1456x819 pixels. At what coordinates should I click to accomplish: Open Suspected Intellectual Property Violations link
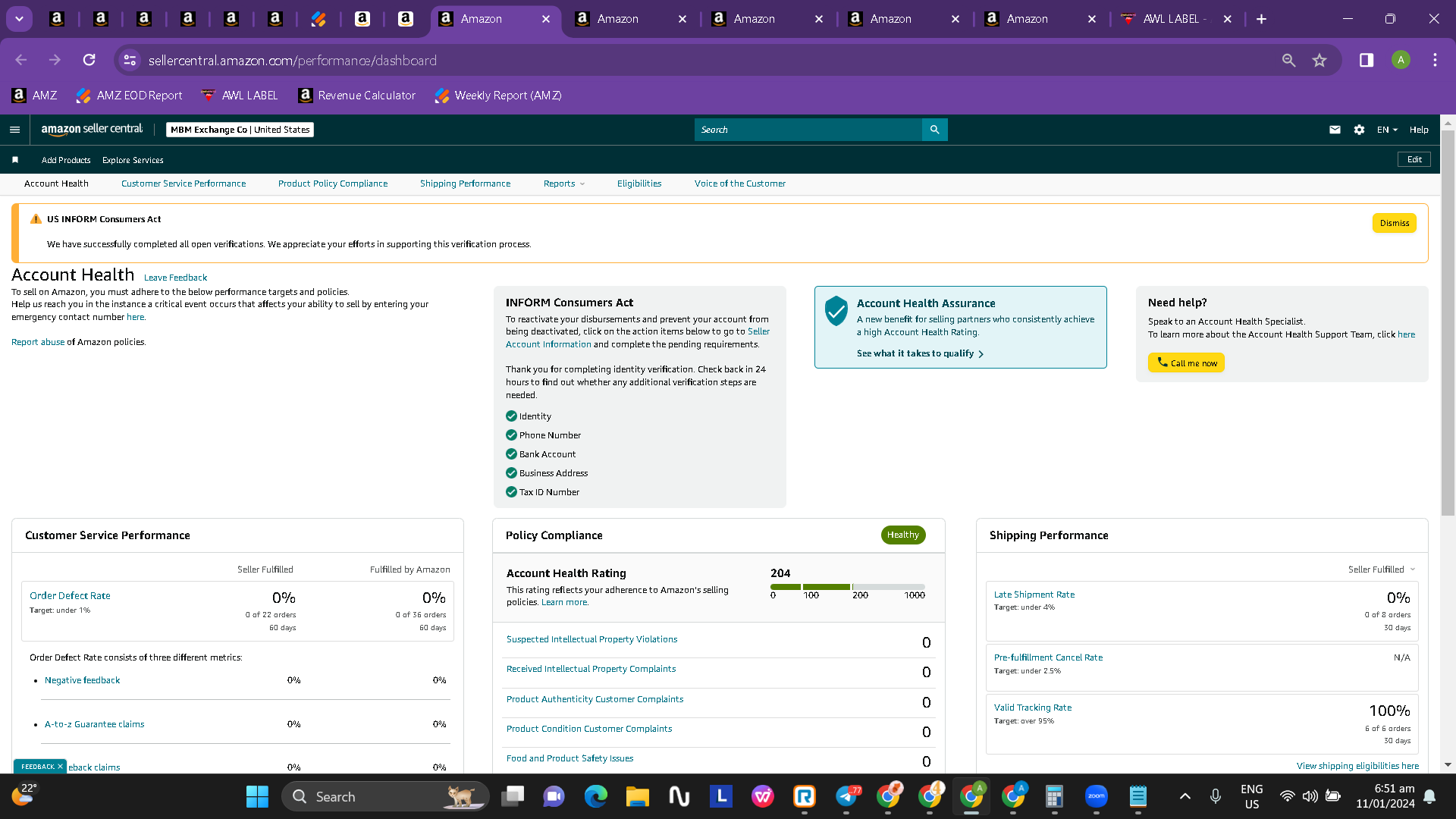coord(591,639)
